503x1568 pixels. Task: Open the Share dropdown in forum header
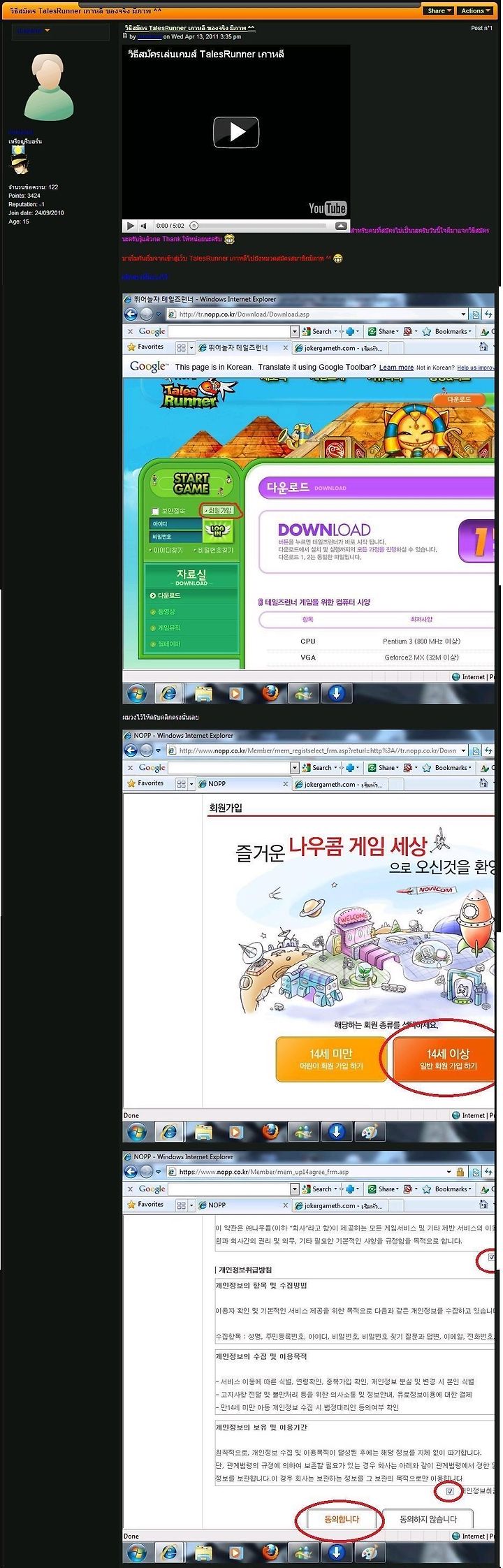pos(439,10)
